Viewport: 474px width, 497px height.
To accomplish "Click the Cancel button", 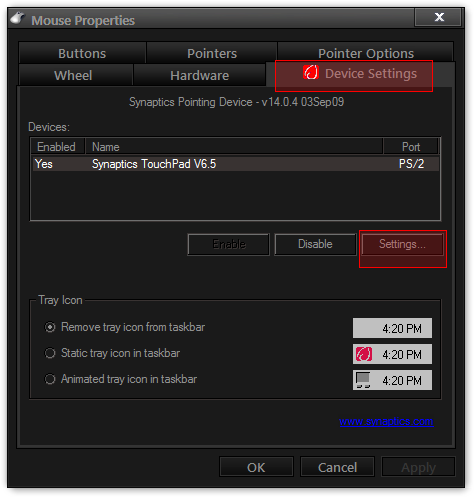I will click(337, 467).
